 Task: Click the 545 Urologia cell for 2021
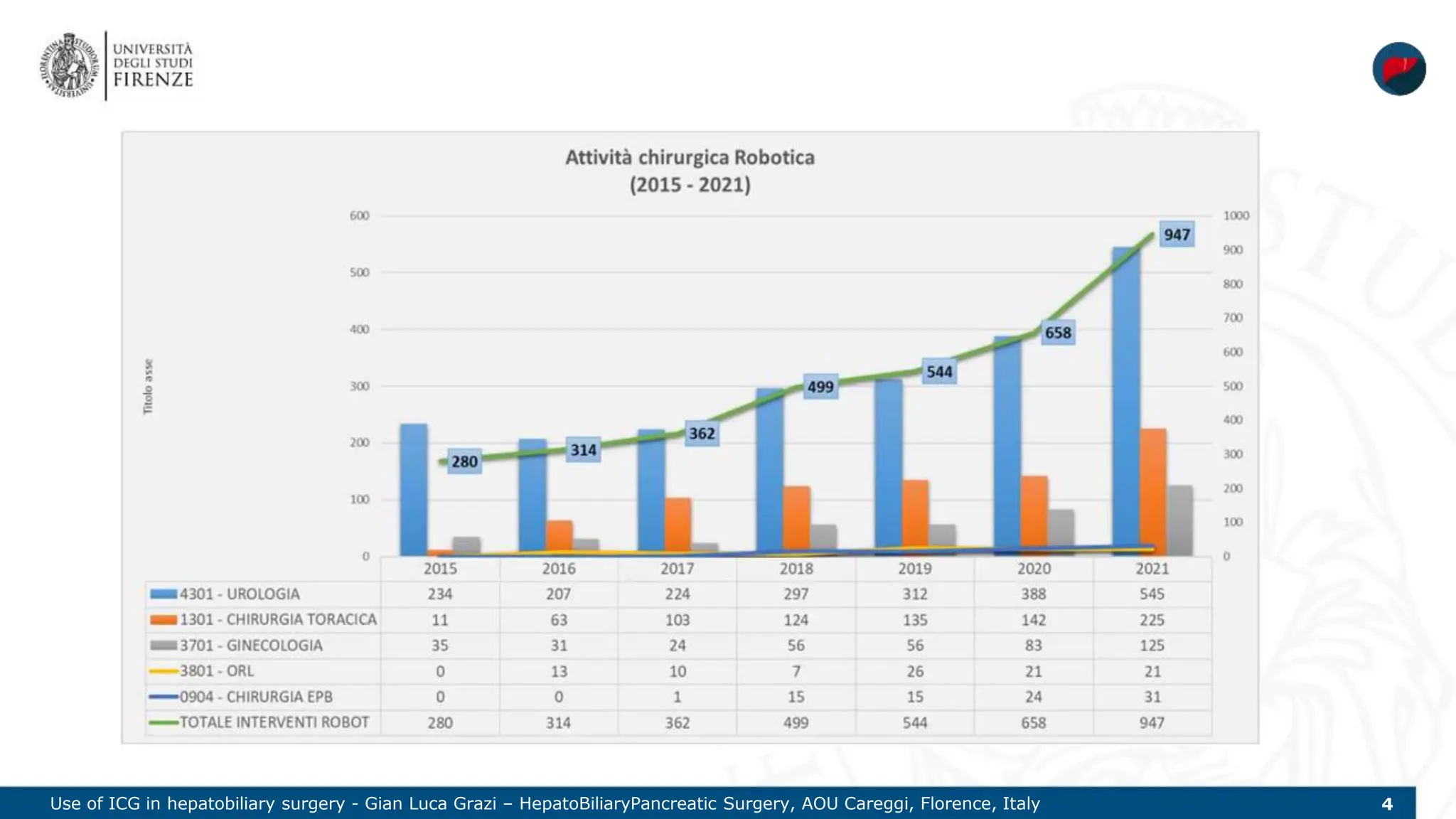coord(1152,594)
